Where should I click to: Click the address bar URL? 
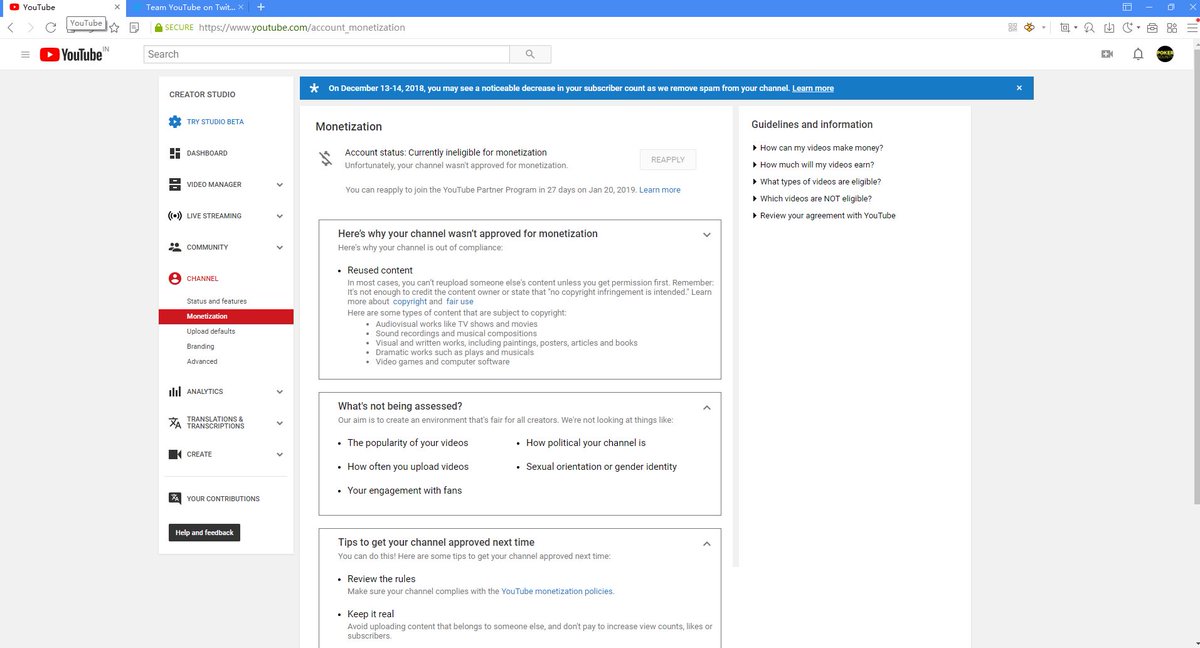pyautogui.click(x=301, y=28)
